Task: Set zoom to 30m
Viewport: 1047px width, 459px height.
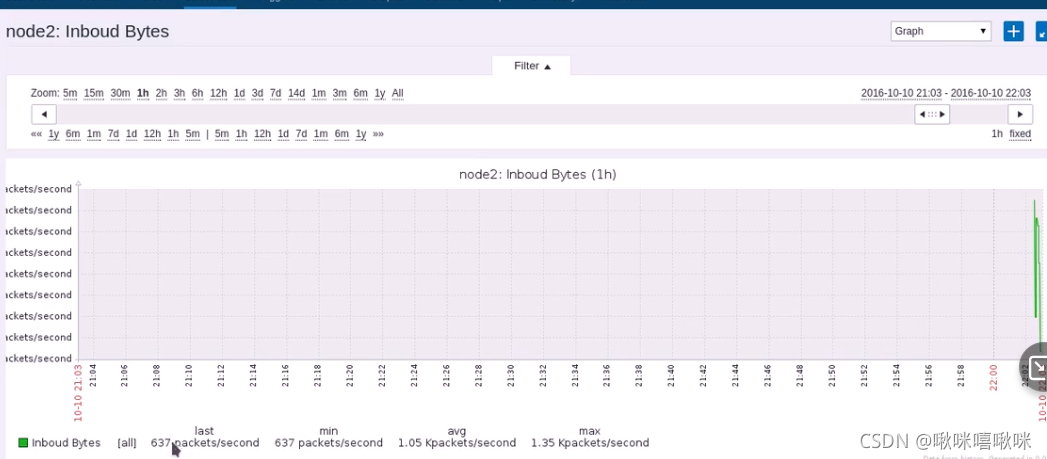Action: point(120,93)
